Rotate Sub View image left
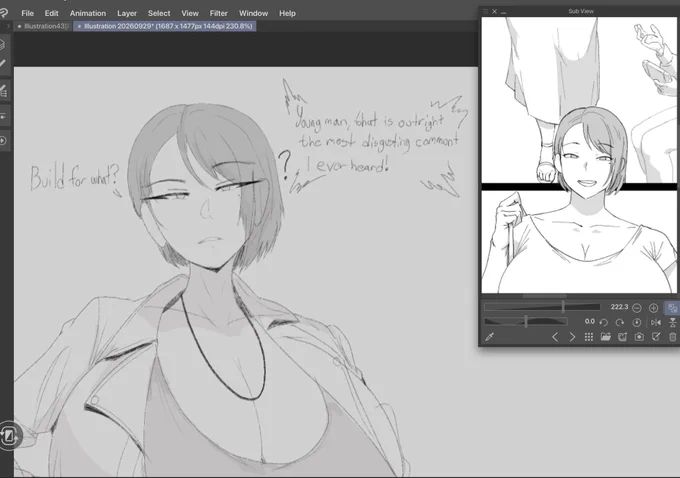The image size is (680, 478). [603, 322]
